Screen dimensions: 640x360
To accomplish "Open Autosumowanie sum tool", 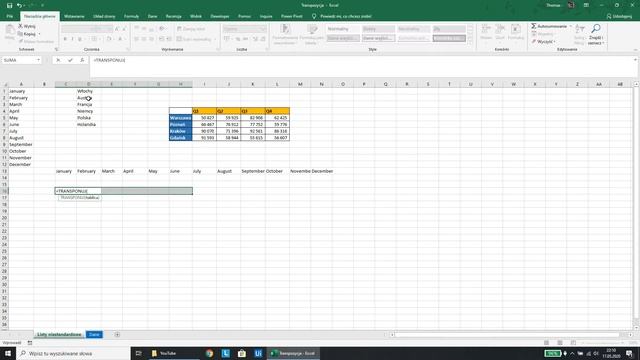I will tap(549, 26).
